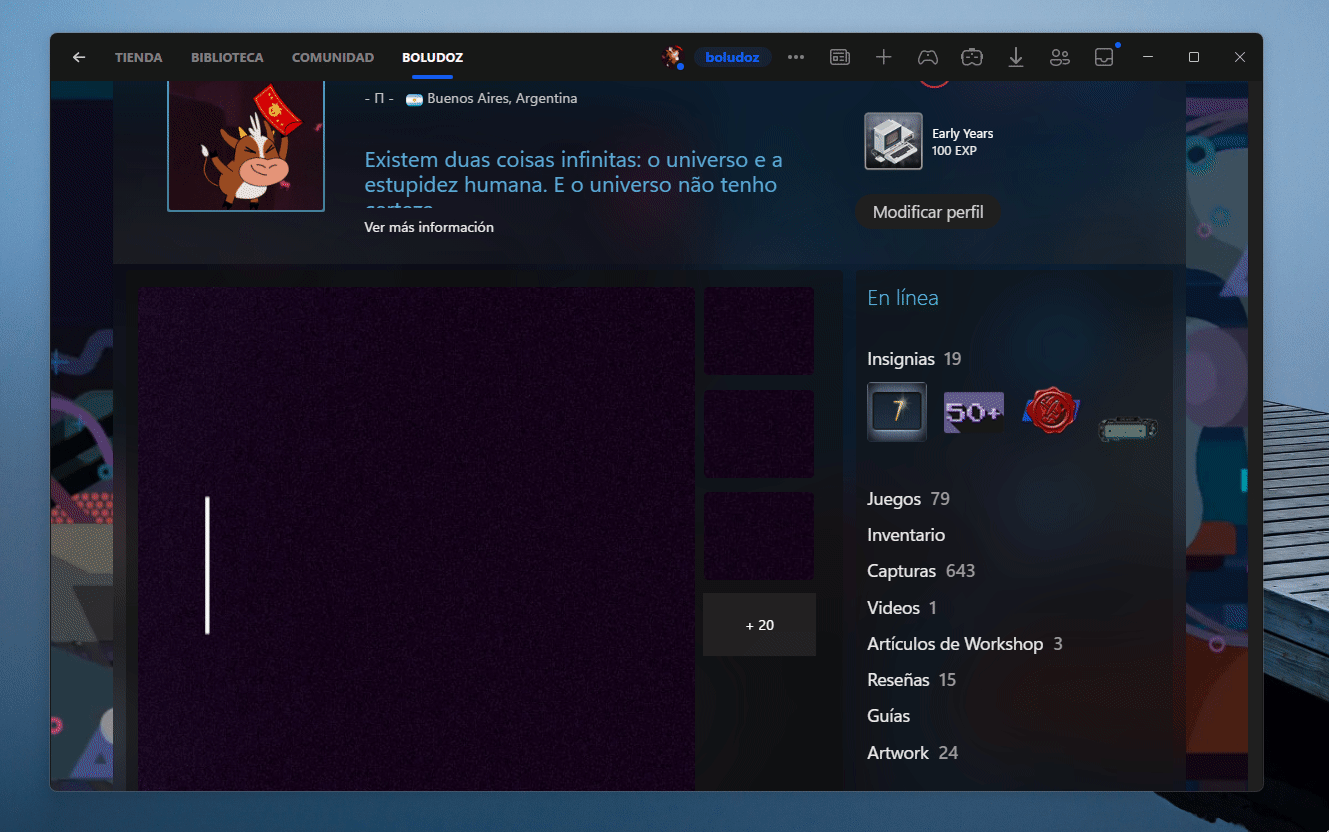Open Artículos de Workshop link
The height and width of the screenshot is (832, 1329).
(x=965, y=644)
